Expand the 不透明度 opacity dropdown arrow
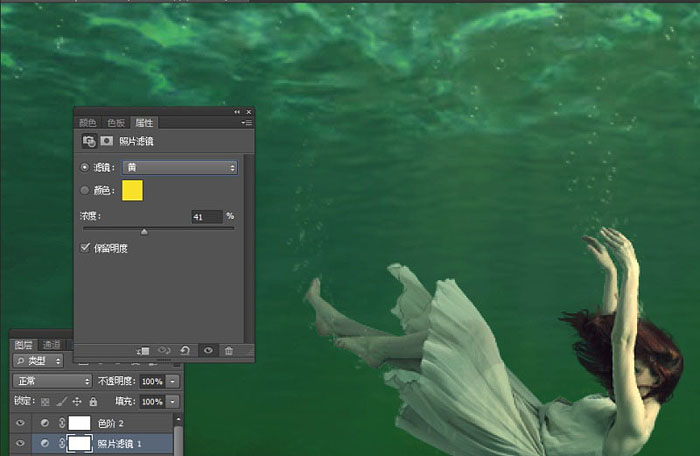Viewport: 700px width, 456px height. coord(172,381)
